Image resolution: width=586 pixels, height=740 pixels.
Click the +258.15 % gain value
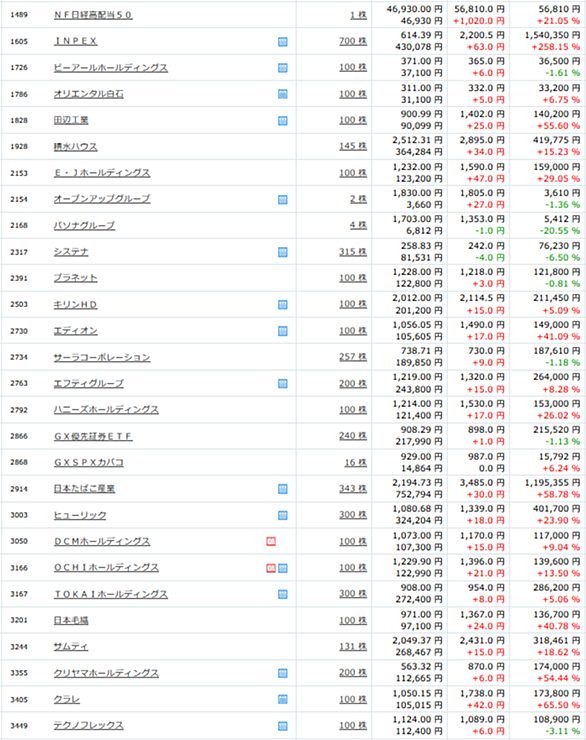pos(556,47)
